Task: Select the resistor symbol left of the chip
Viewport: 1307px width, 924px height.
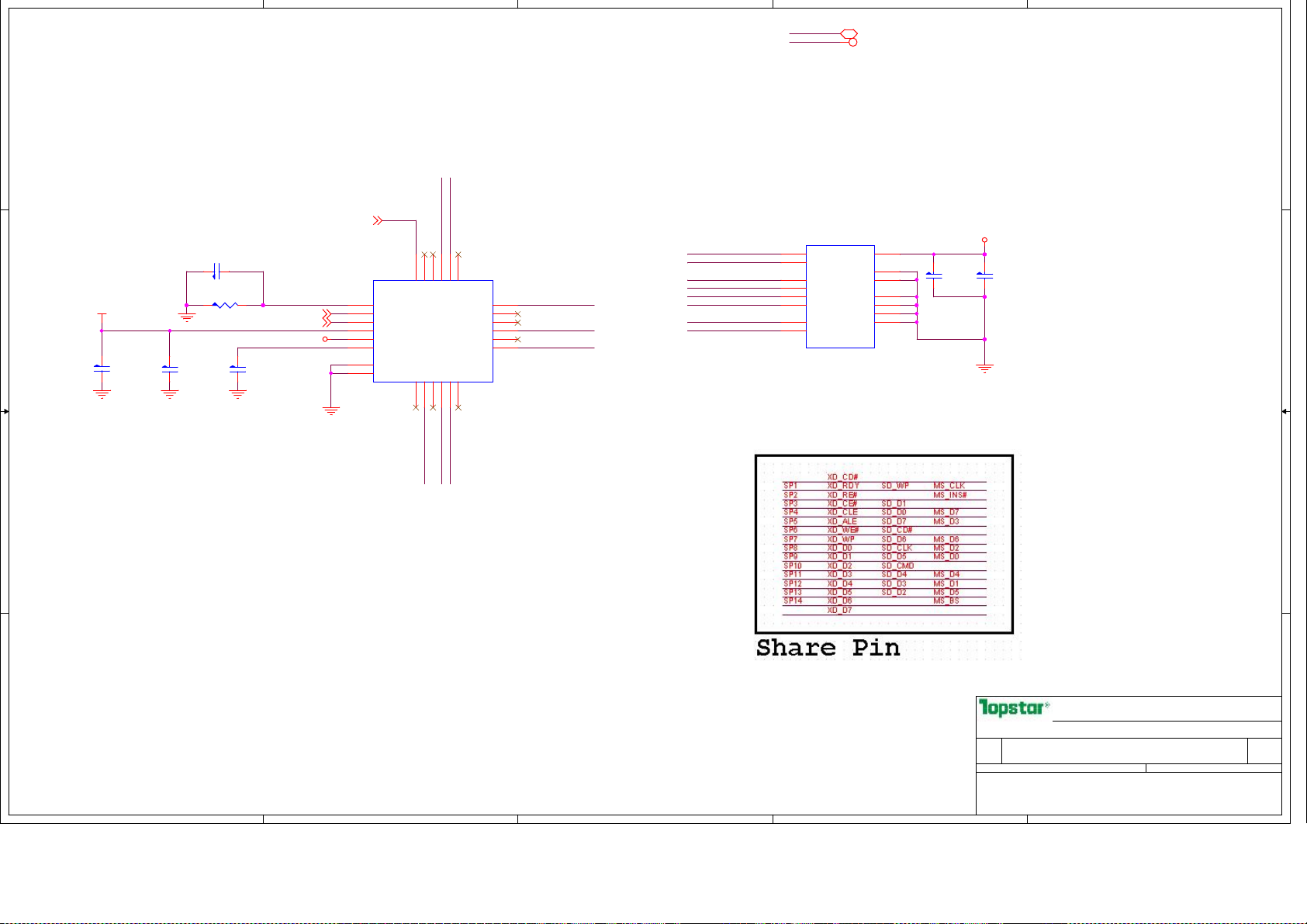Action: point(224,306)
